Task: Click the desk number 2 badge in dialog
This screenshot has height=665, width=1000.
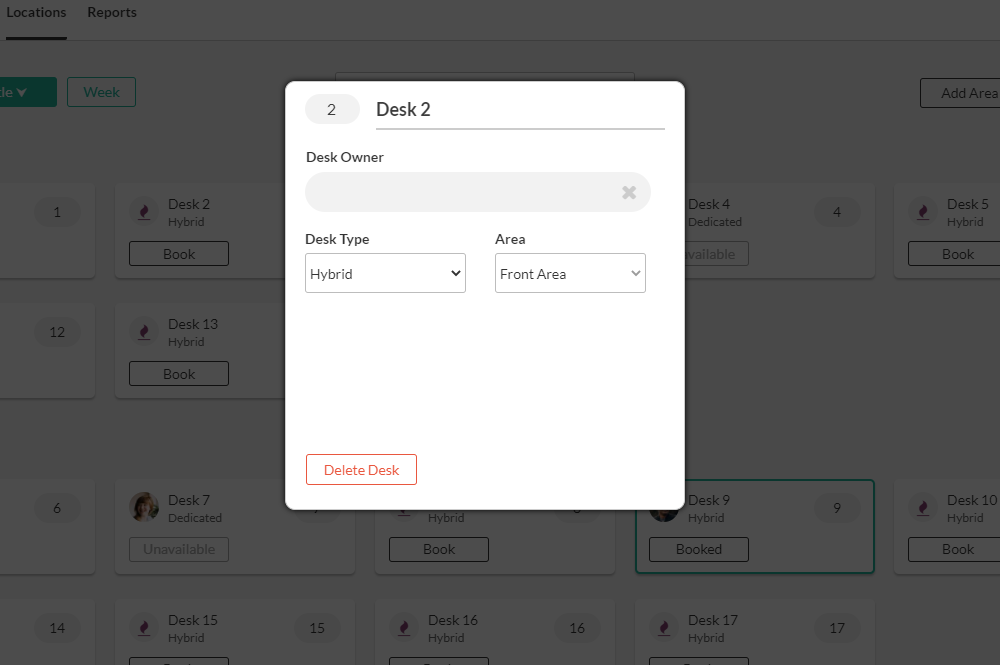Action: 332,110
